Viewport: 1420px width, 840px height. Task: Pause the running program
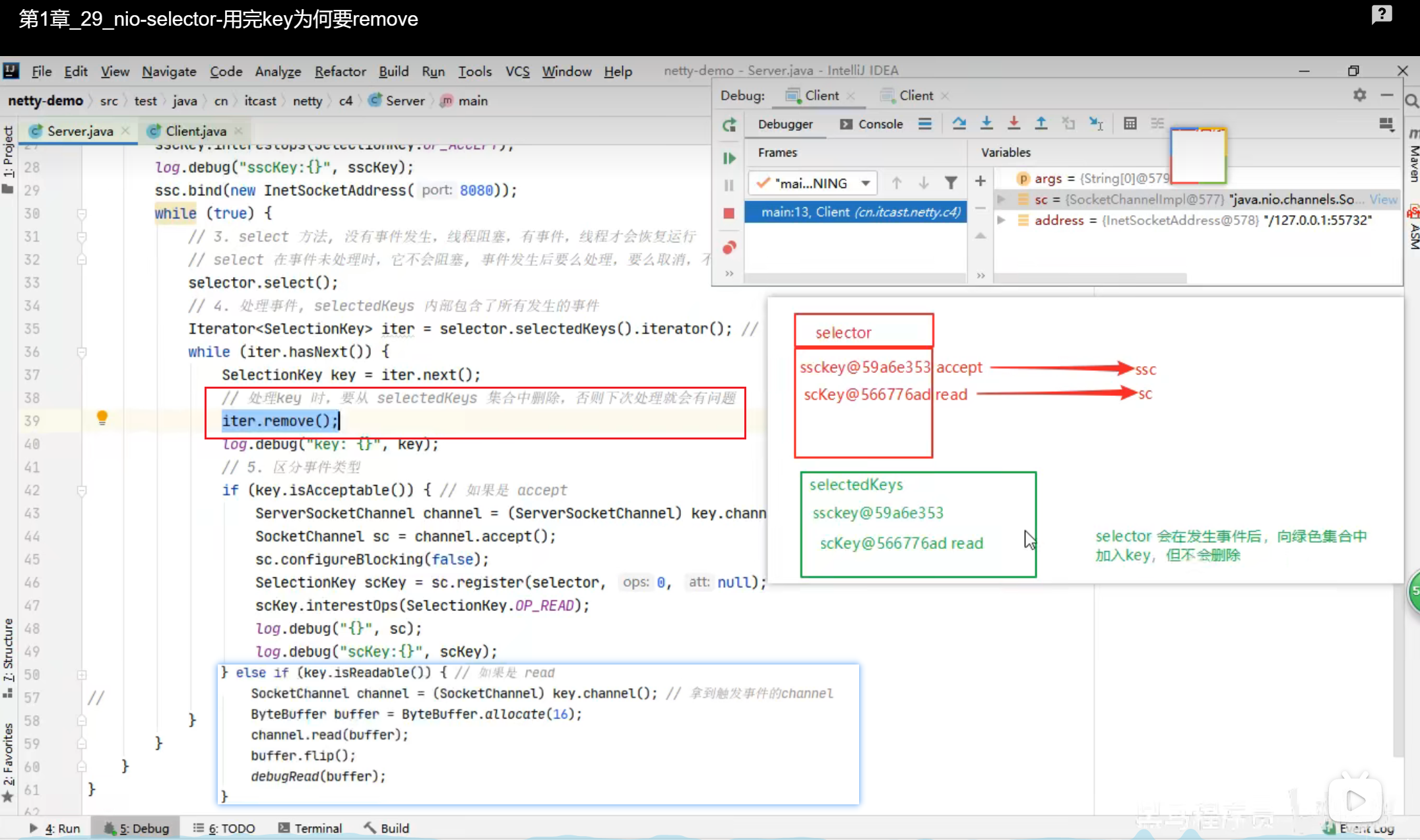tap(729, 185)
